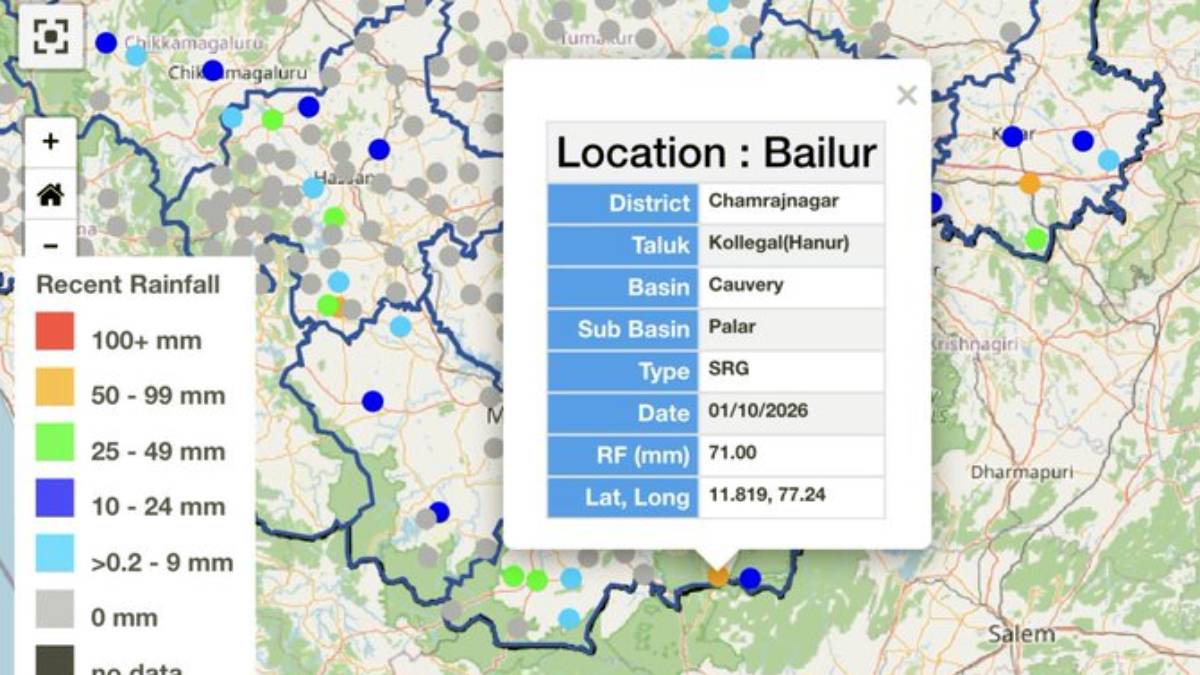Click the blue marker on Chikkamagaluru label

point(212,70)
